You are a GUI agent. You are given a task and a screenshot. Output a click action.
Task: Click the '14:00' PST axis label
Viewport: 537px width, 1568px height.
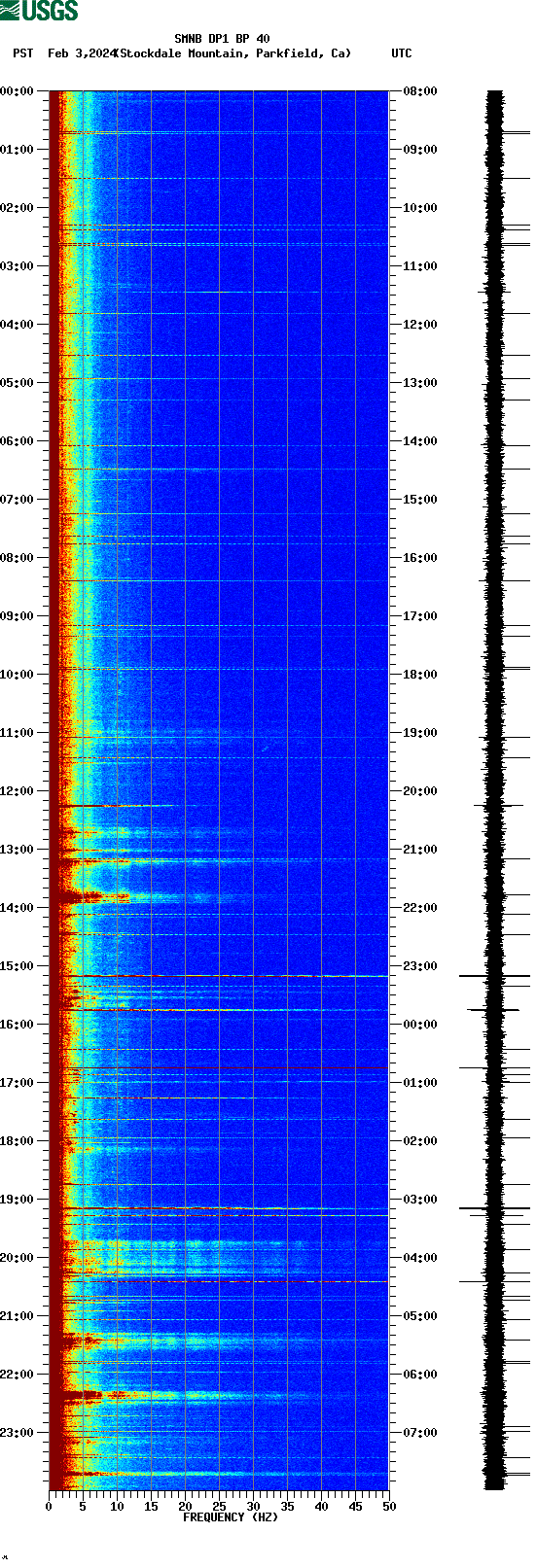point(18,908)
